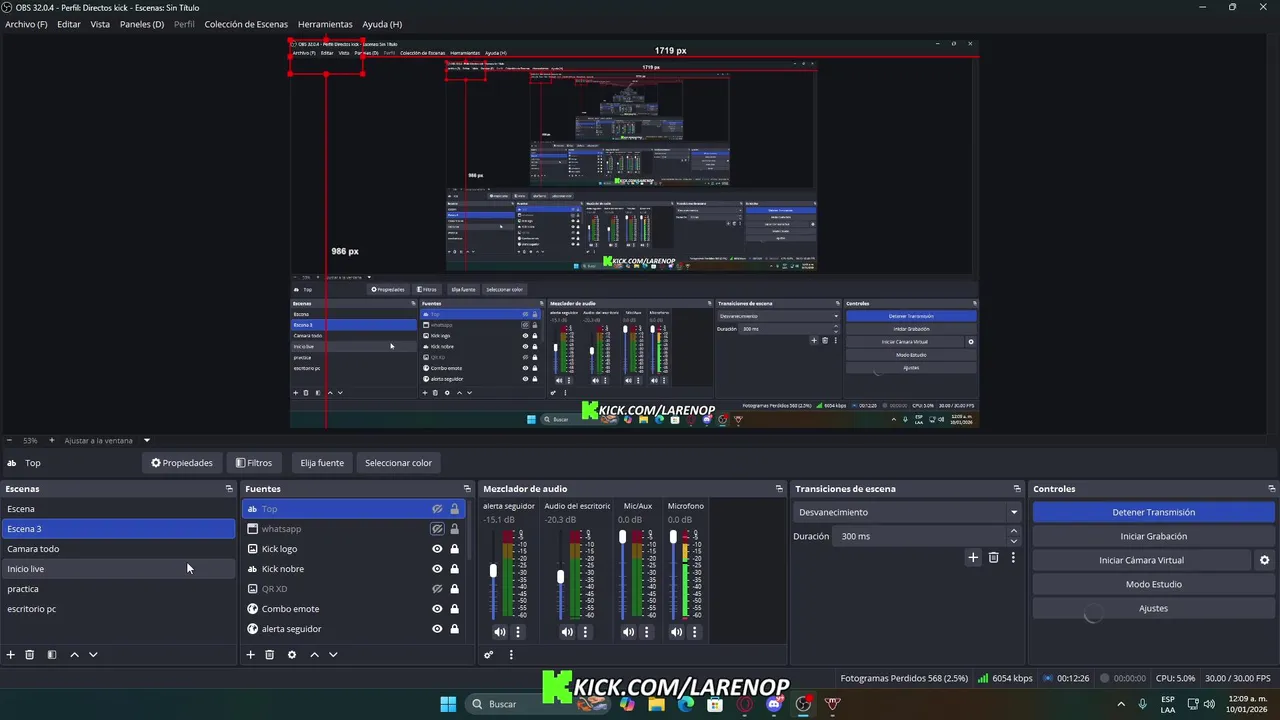Screen dimensions: 1280x720
Task: Increase the transition duration with up stepper
Action: (1014, 532)
